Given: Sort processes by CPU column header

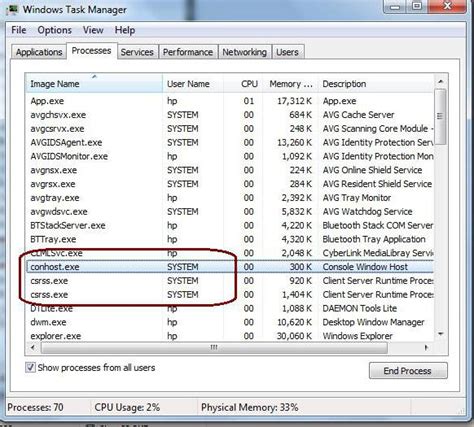Looking at the screenshot, I should click(249, 84).
